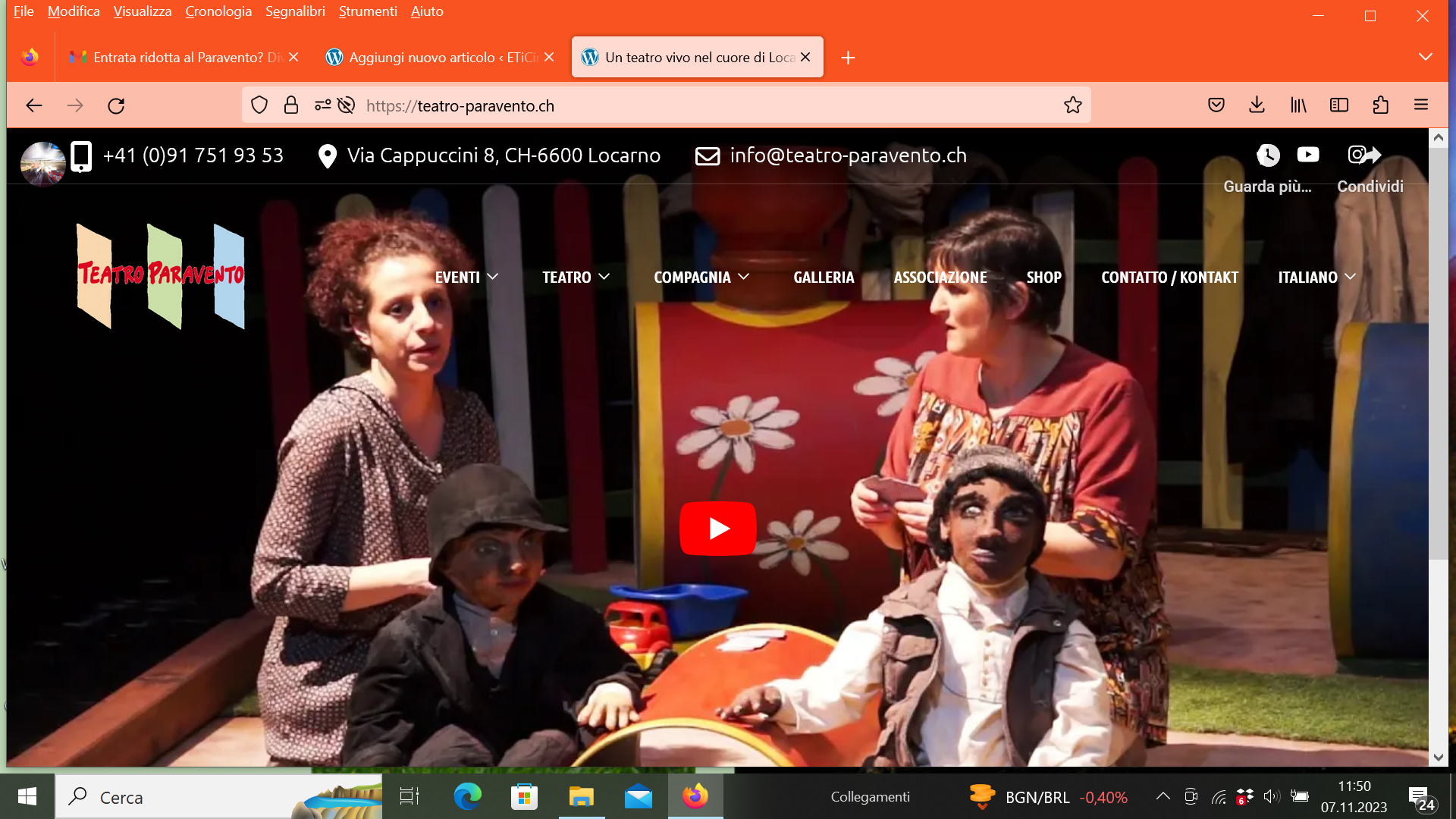
Task: Open the Strumenti menu
Action: click(x=368, y=11)
